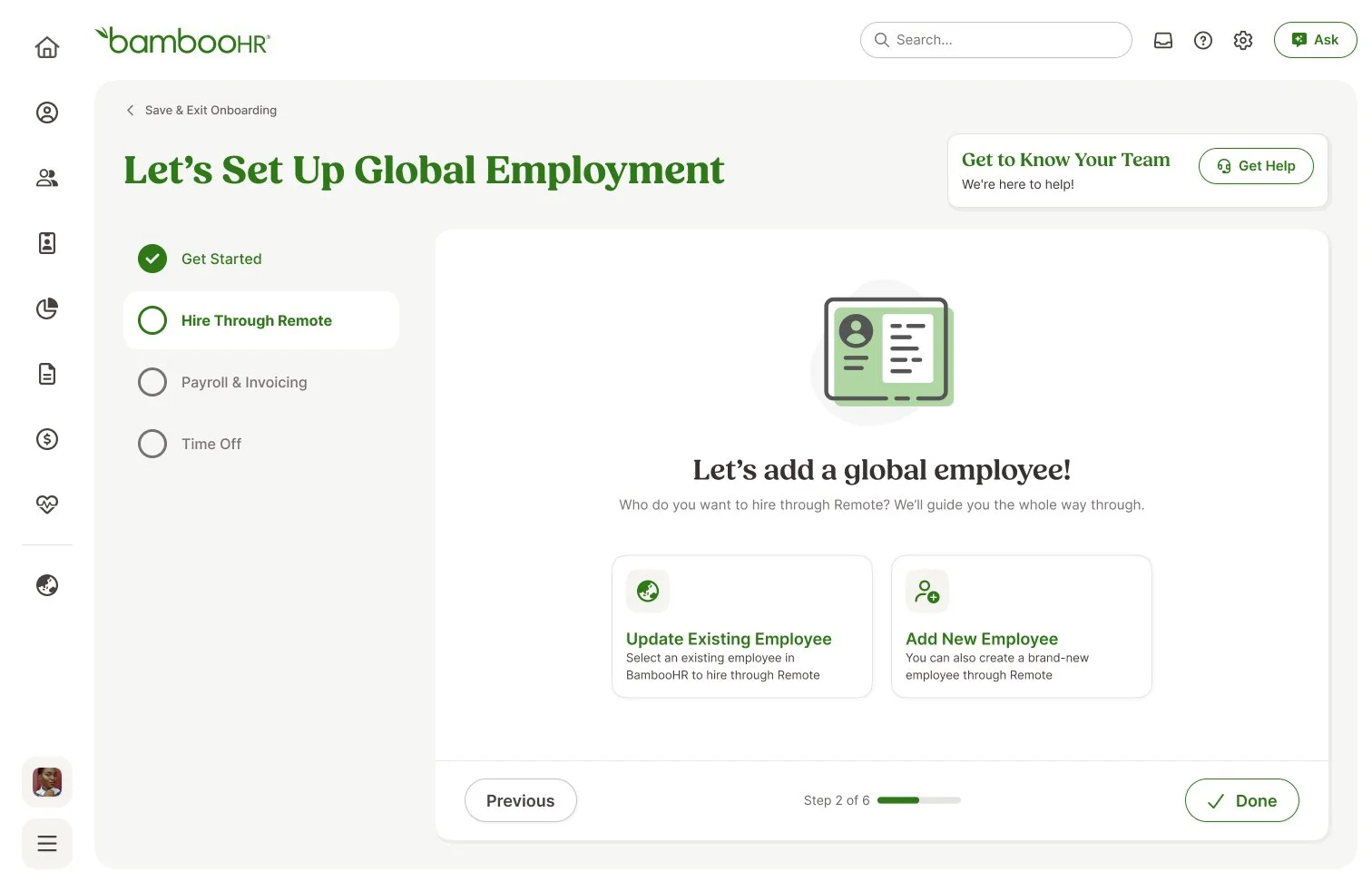
Task: Click the back chevron beside Save & Exit
Action: coord(130,110)
